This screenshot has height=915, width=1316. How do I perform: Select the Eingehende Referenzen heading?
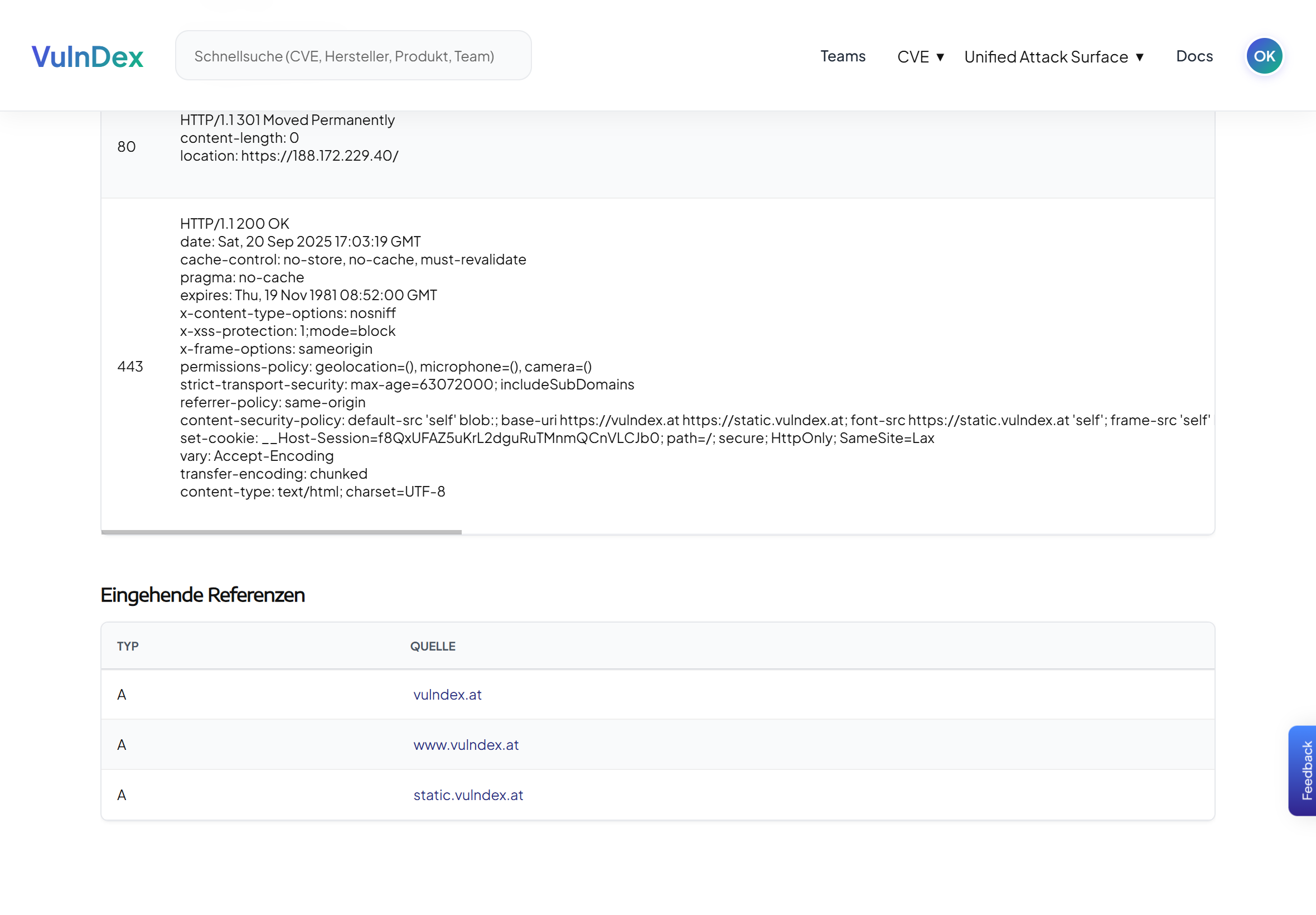pos(202,595)
